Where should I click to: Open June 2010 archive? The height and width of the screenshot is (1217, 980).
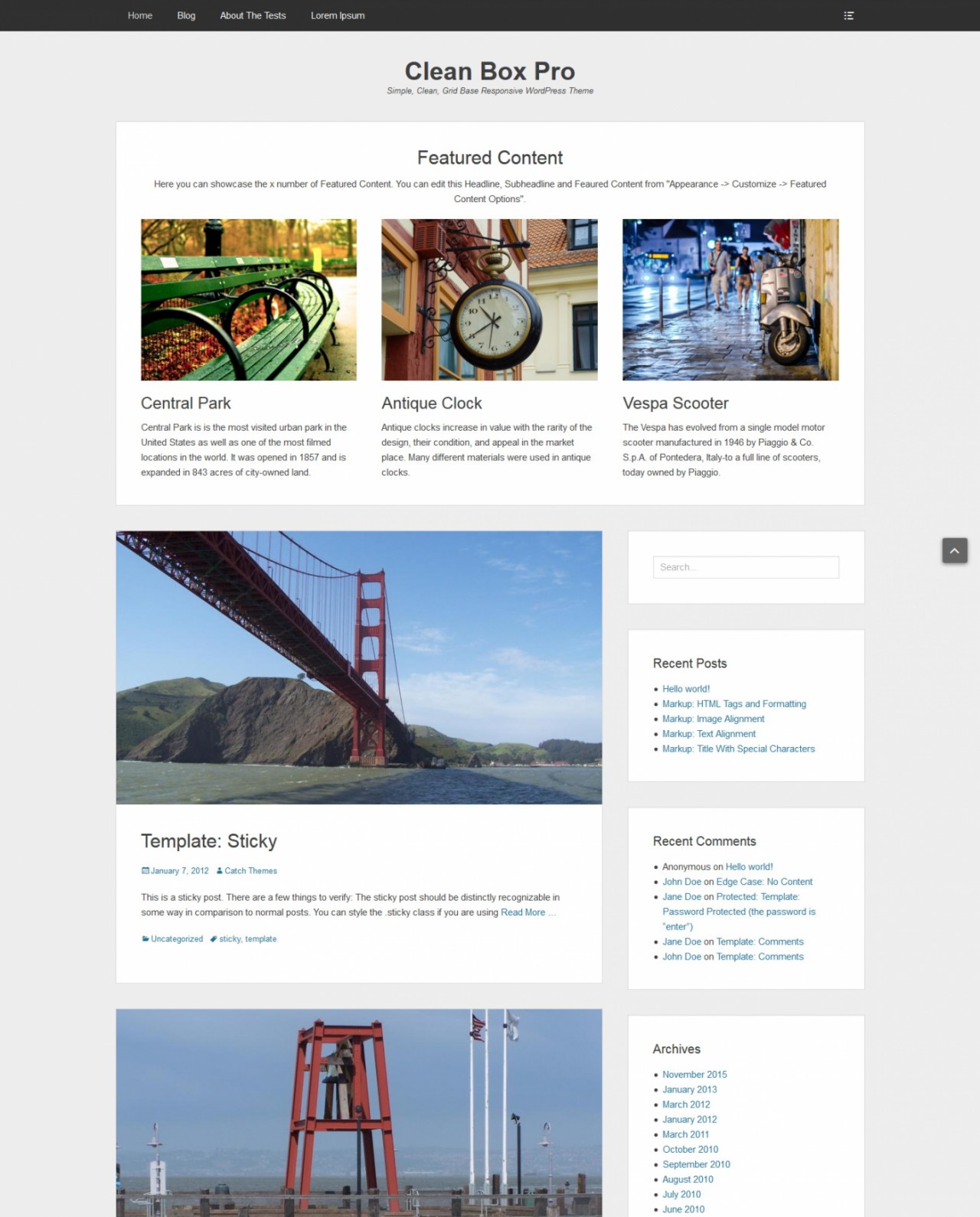(x=684, y=1209)
